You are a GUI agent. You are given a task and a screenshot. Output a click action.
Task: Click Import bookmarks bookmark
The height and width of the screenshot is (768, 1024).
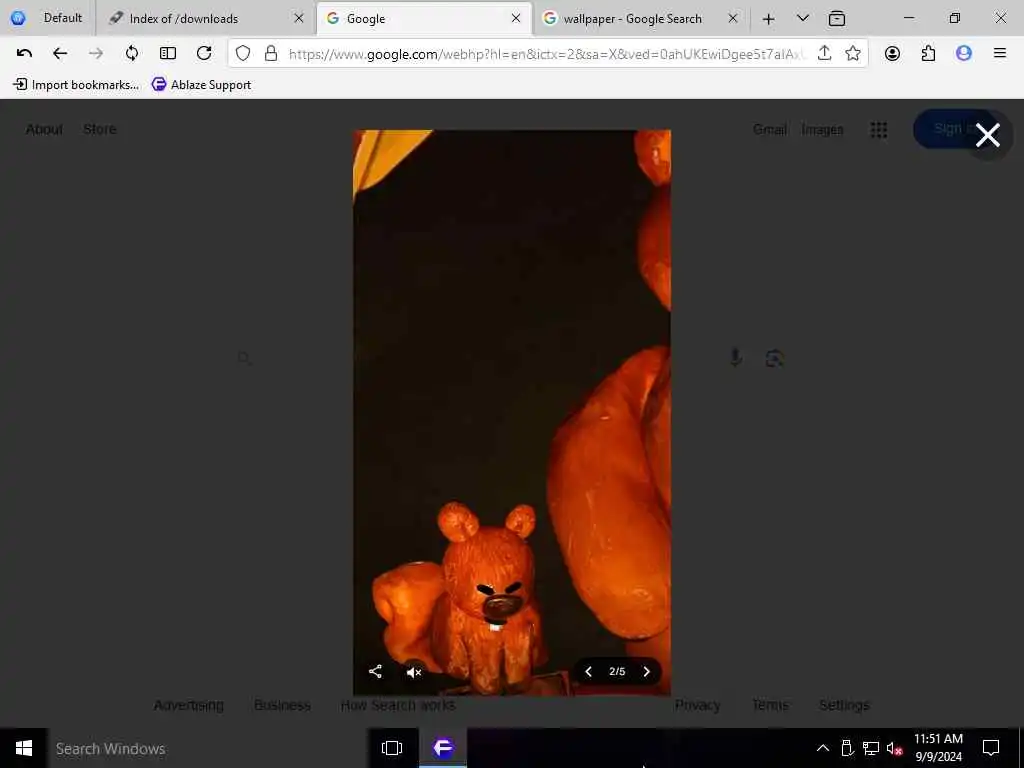[76, 84]
